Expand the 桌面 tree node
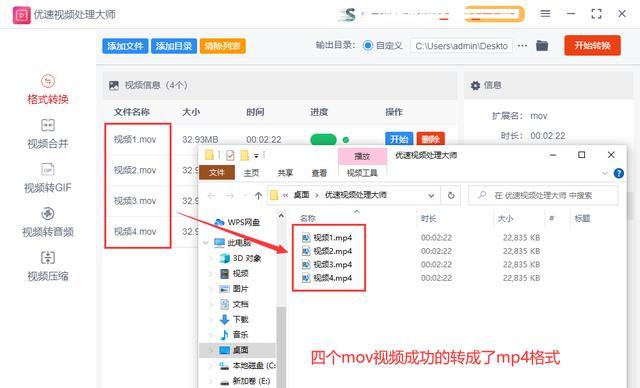 coord(211,350)
